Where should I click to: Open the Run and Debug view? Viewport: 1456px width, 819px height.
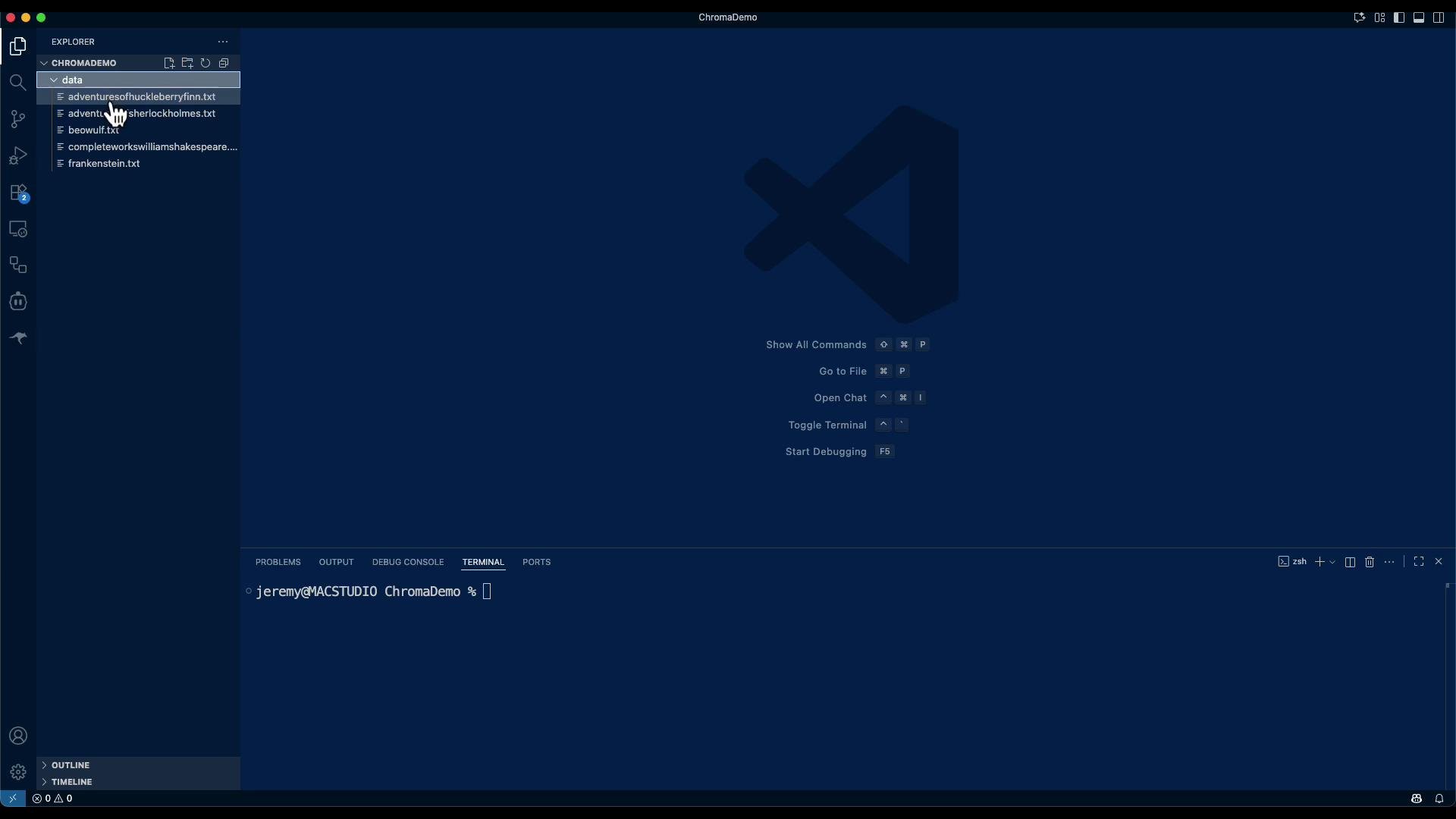(18, 155)
